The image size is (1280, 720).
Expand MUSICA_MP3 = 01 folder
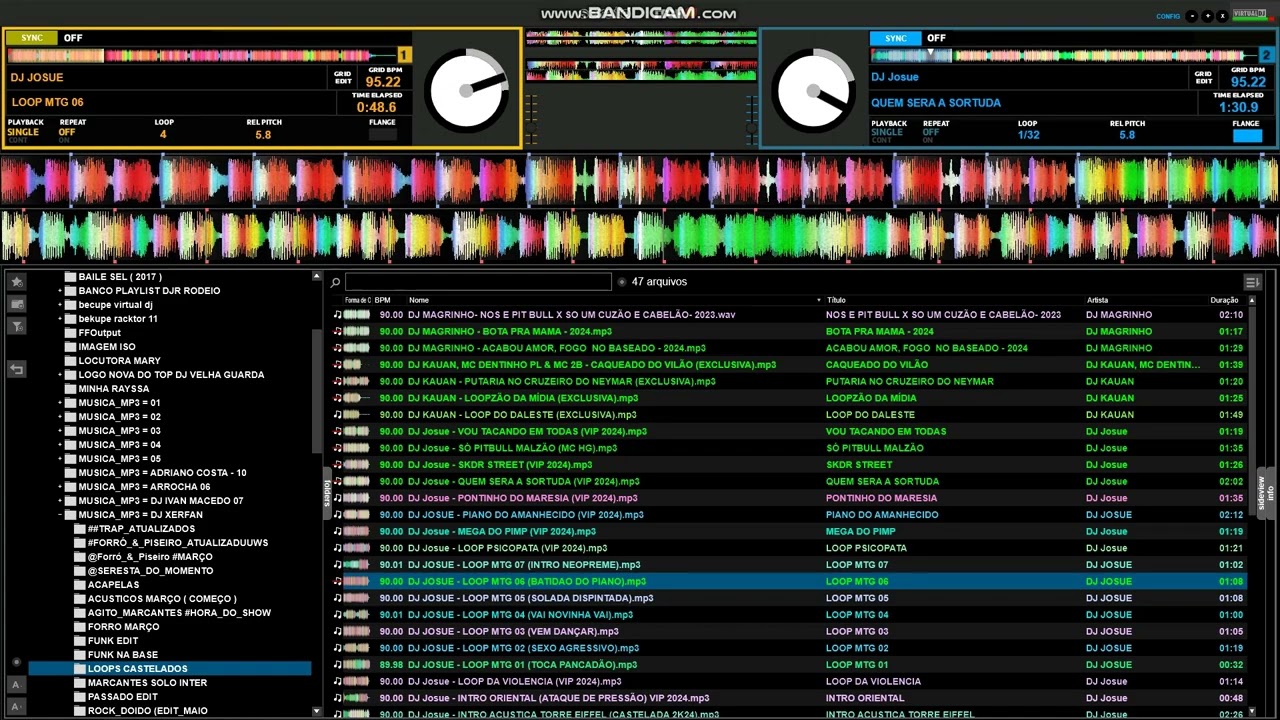point(60,403)
